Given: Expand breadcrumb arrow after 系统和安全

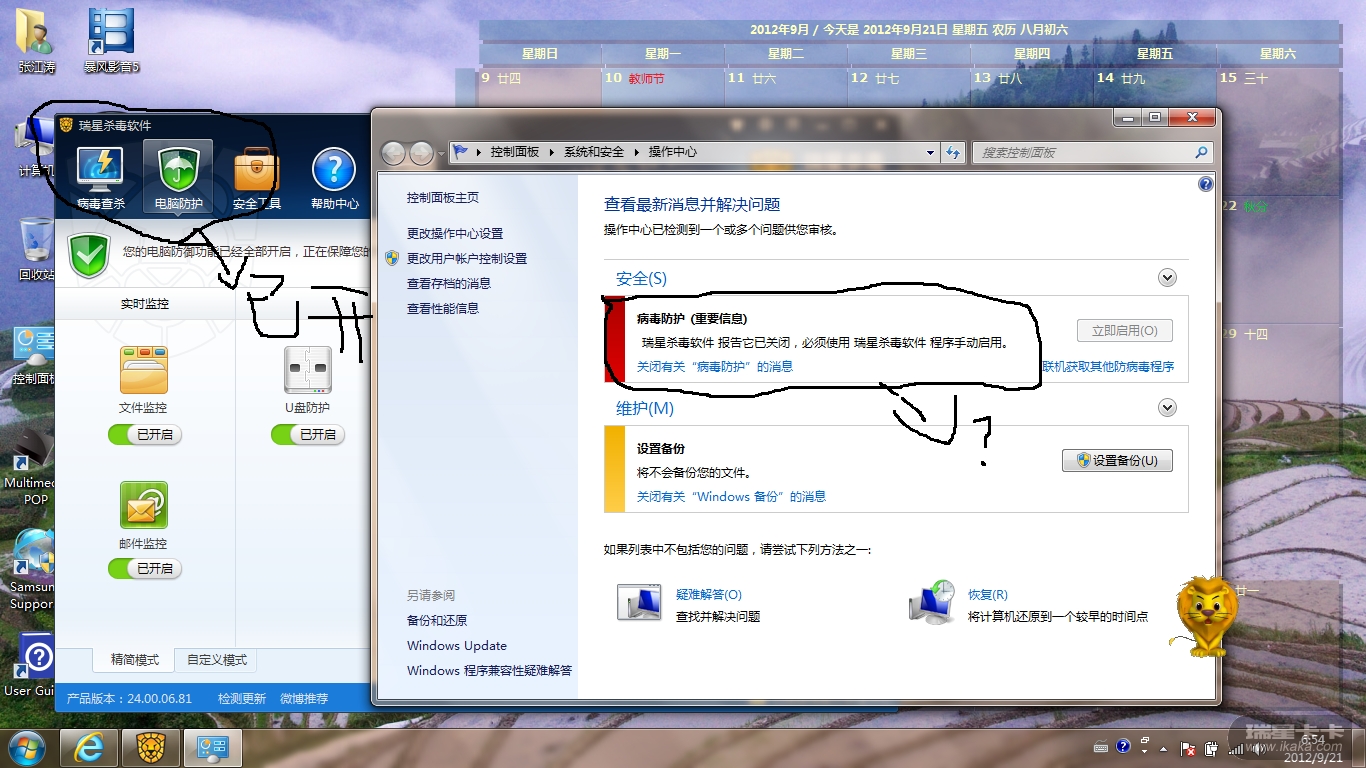Looking at the screenshot, I should point(635,152).
